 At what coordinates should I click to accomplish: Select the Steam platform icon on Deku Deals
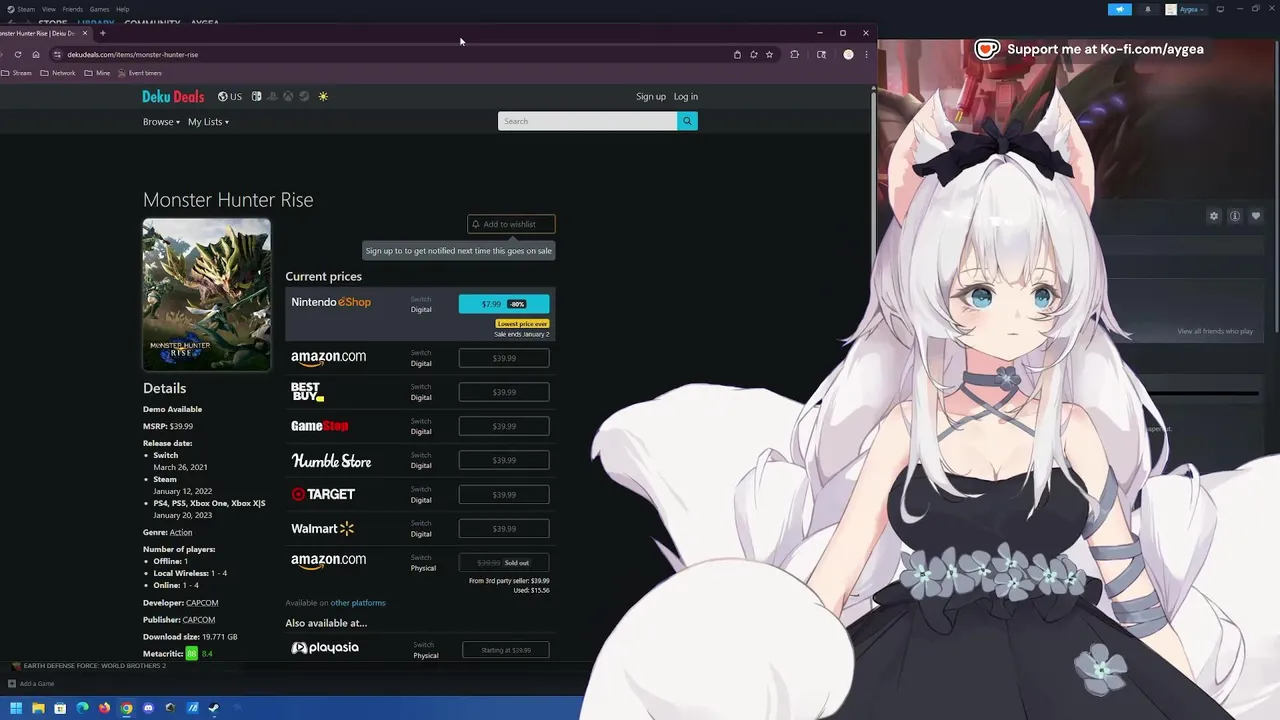tap(304, 97)
